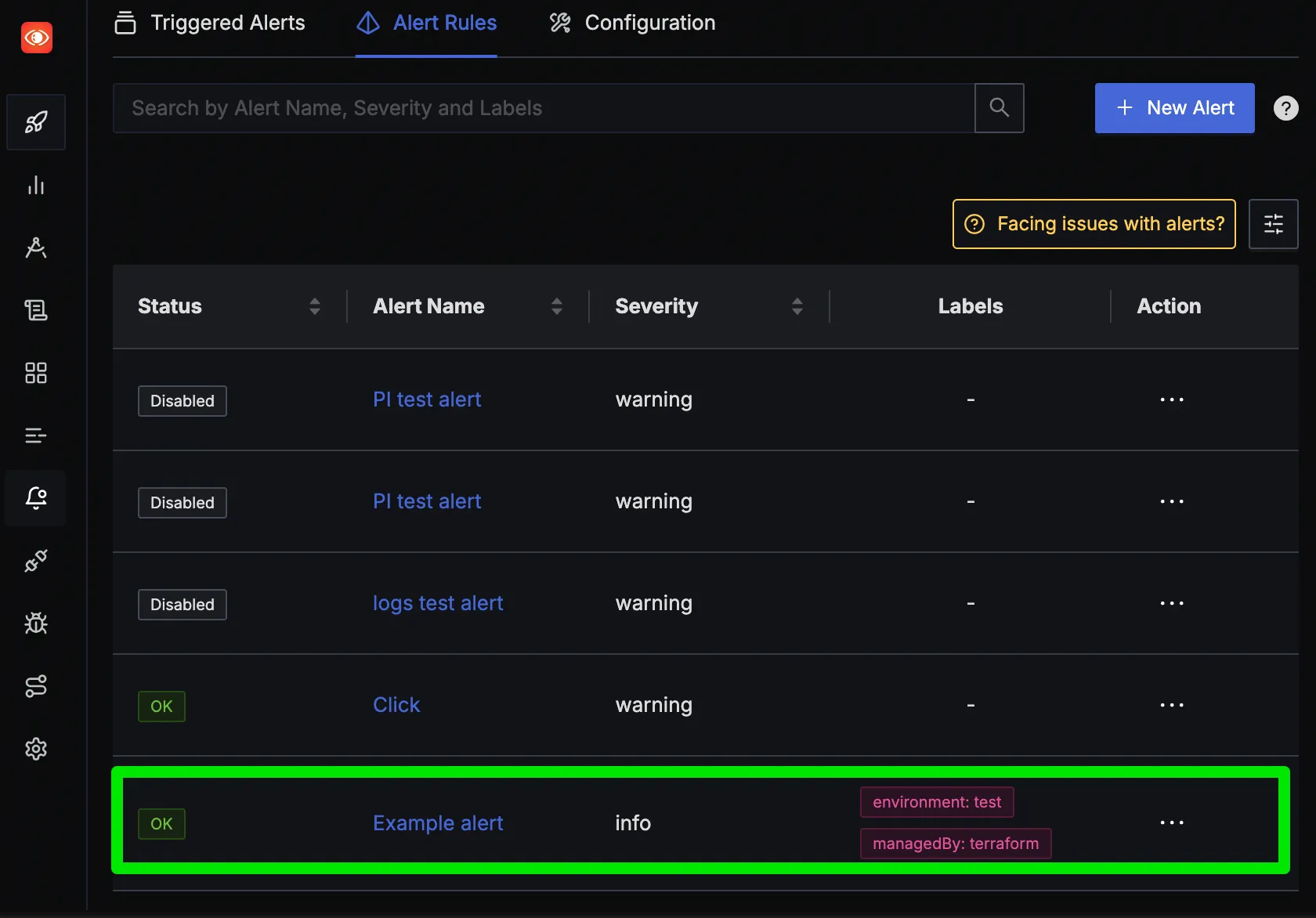Open the column settings sliders icon

tap(1273, 224)
